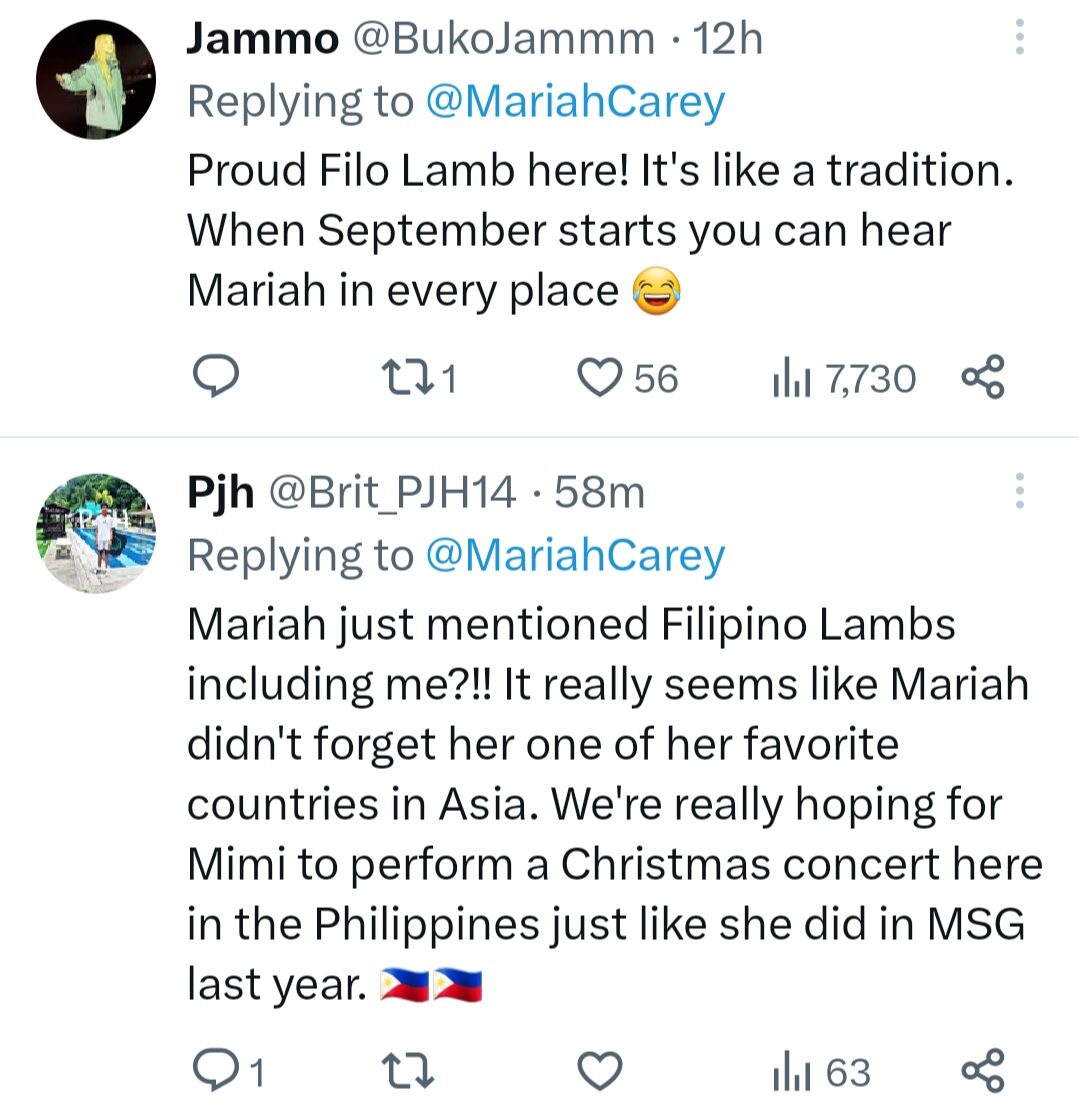1079x1110 pixels.
Task: View analytics for Pjh's tweet
Action: [x=800, y=1070]
